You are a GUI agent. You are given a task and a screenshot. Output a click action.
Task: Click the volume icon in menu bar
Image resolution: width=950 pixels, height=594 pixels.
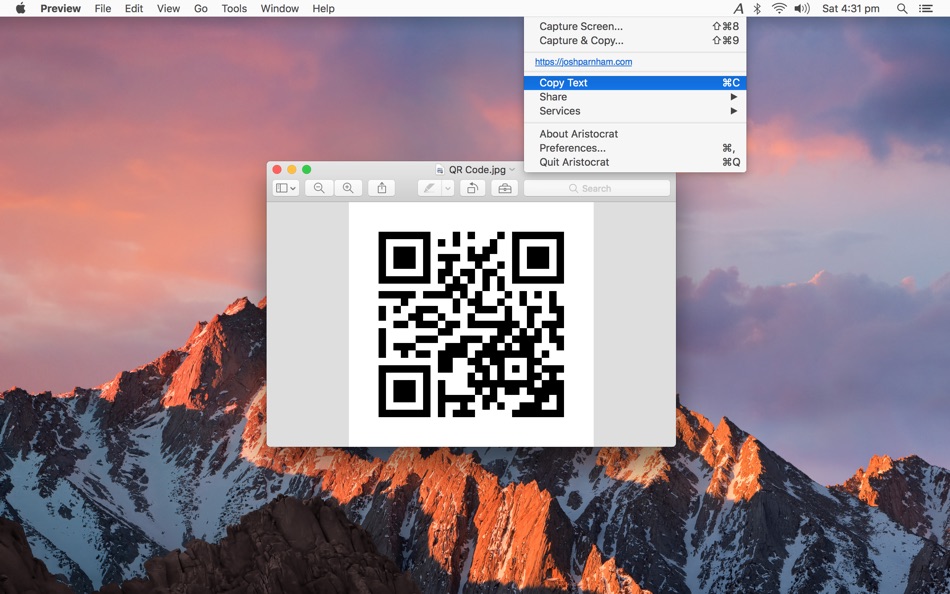802,8
